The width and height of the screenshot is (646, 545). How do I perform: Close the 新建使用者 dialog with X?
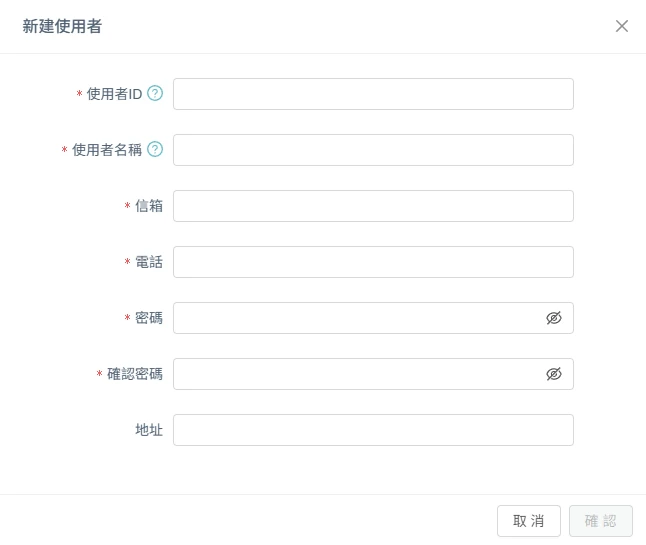(x=622, y=26)
